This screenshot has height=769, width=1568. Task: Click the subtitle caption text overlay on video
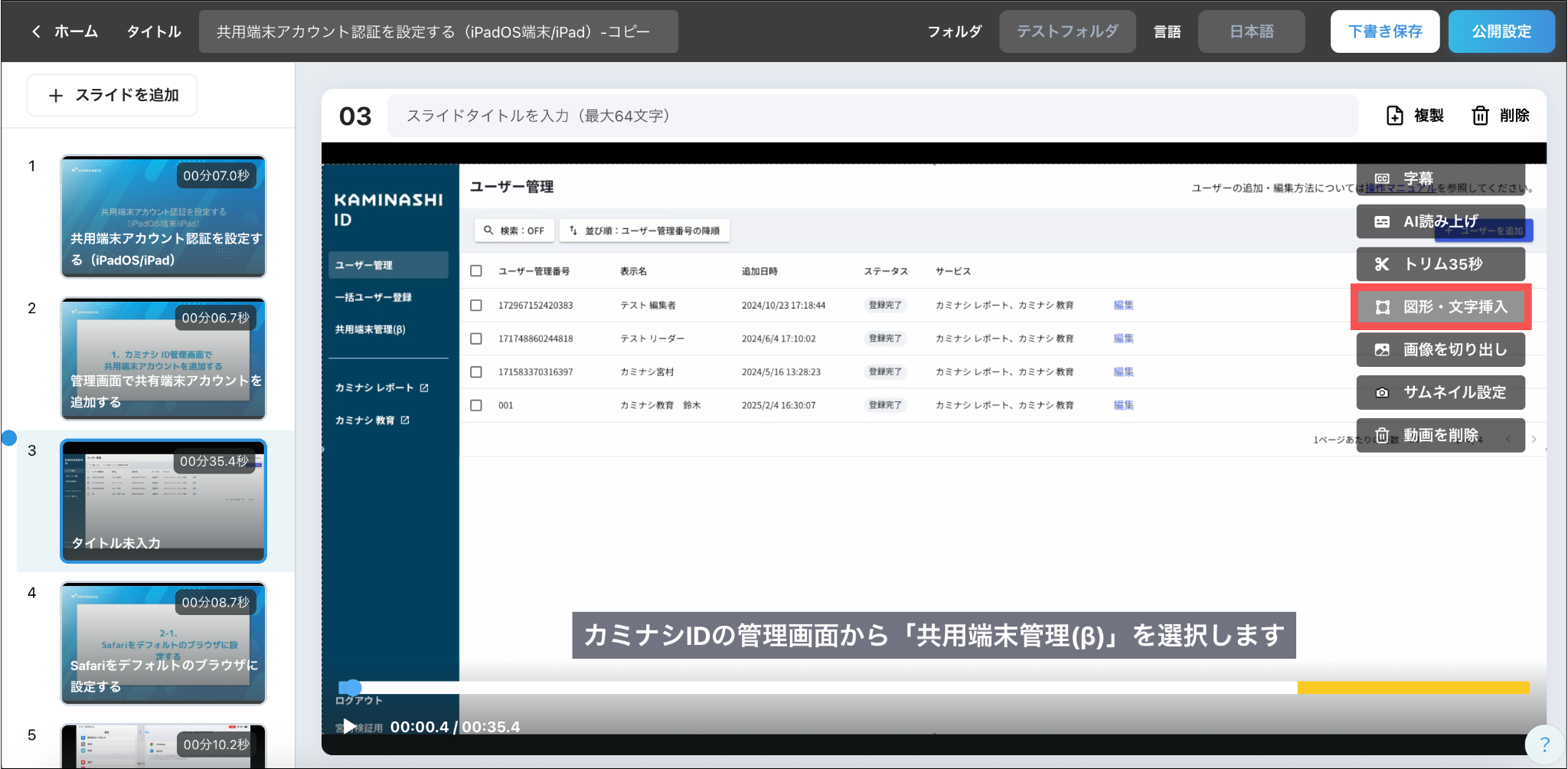[x=933, y=636]
